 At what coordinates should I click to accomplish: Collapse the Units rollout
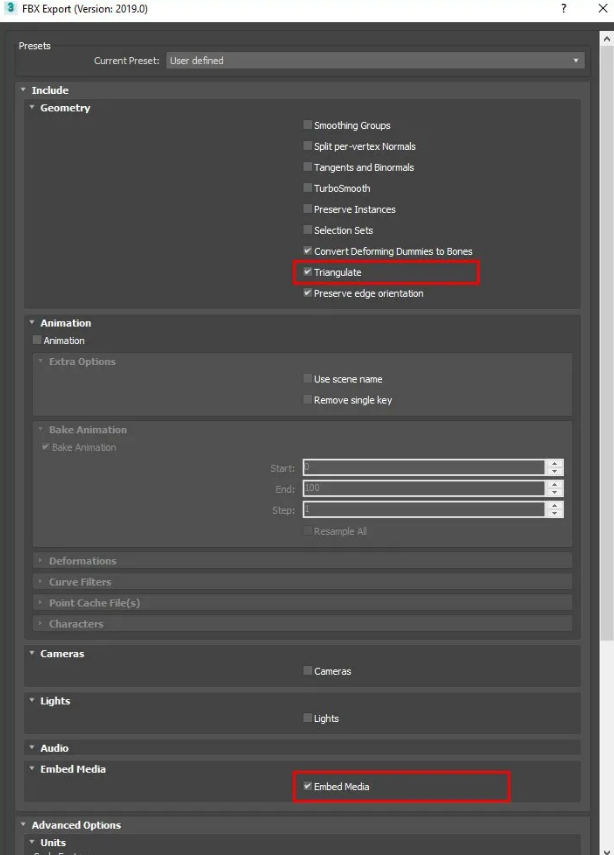pos(32,842)
